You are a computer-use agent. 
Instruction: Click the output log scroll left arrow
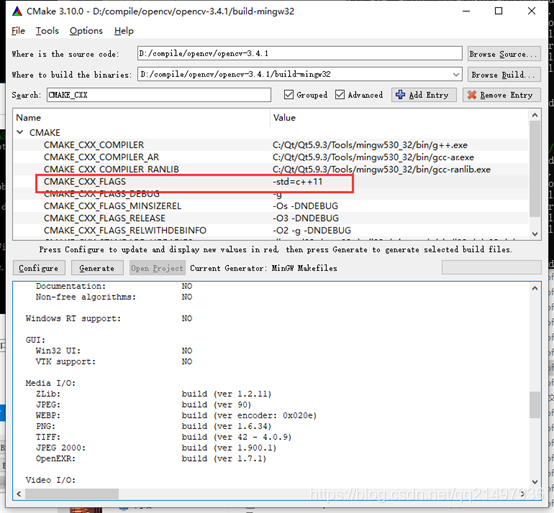click(x=19, y=494)
